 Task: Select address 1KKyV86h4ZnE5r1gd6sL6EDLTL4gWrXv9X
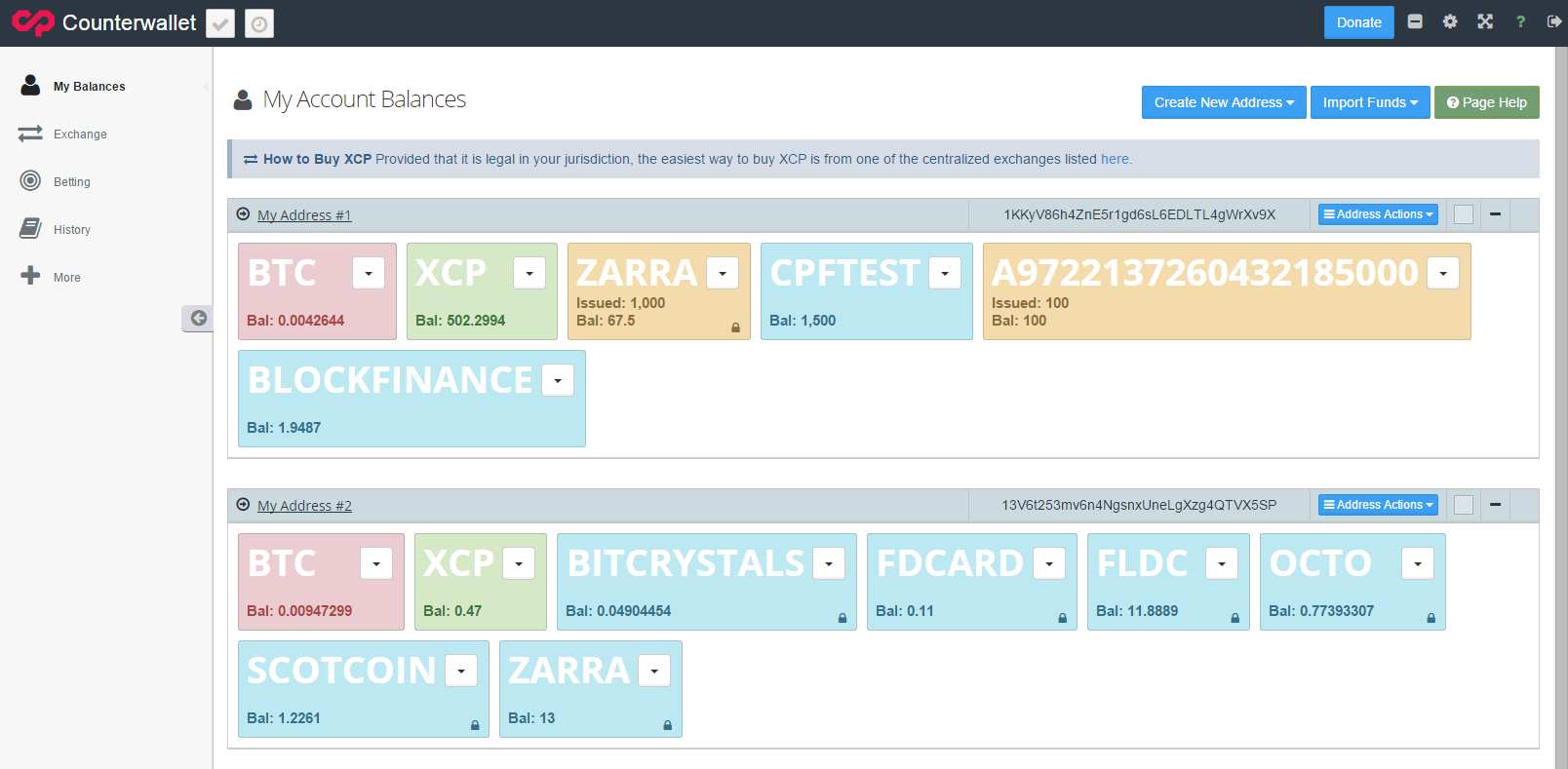coord(1139,214)
